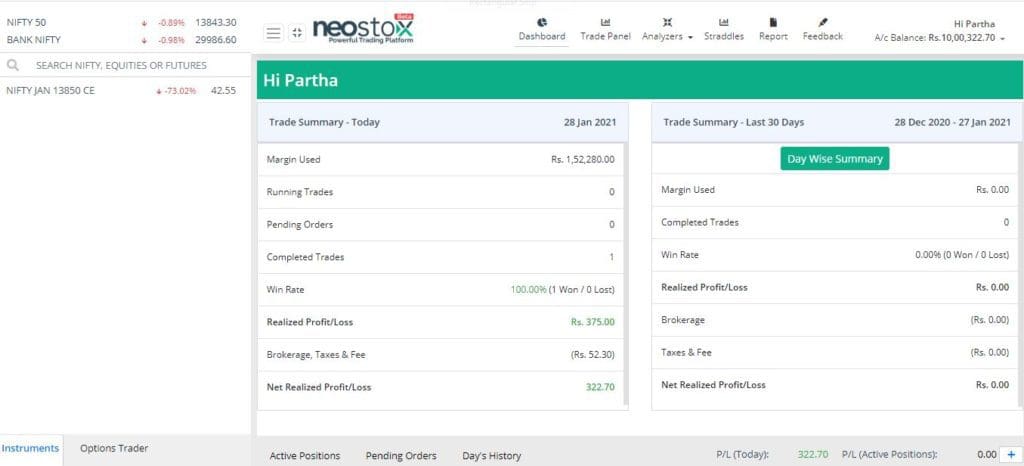
Task: Open the Feedback pen icon
Action: (x=823, y=23)
